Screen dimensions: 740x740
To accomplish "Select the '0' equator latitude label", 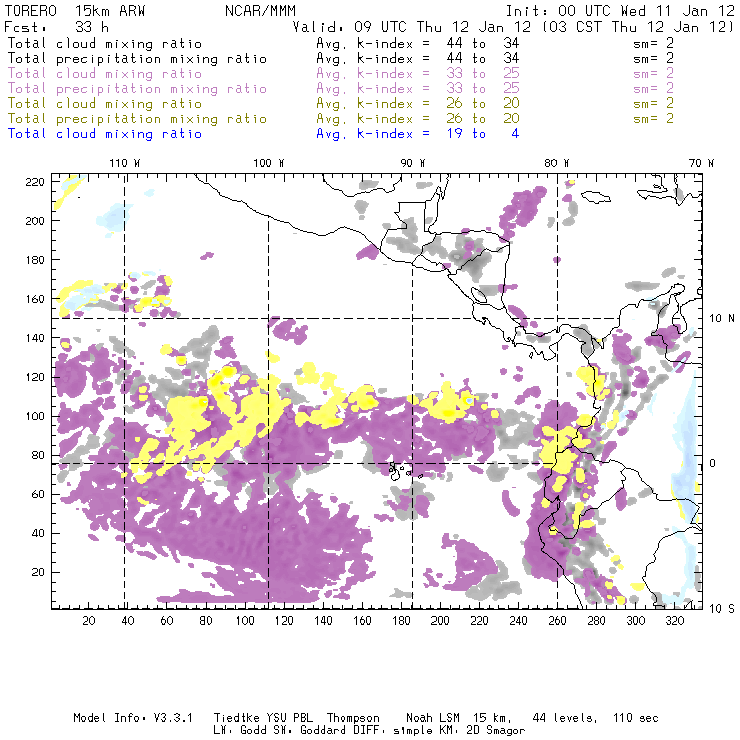I will (713, 463).
